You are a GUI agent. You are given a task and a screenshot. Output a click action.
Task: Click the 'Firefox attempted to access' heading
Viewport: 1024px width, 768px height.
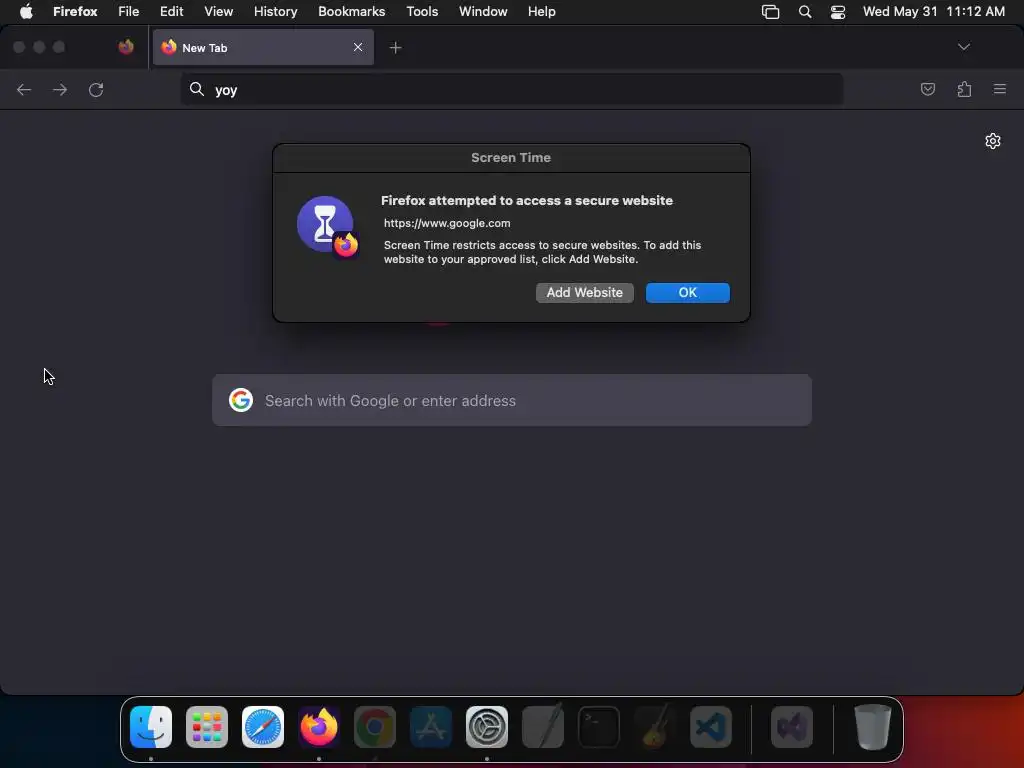coord(526,200)
